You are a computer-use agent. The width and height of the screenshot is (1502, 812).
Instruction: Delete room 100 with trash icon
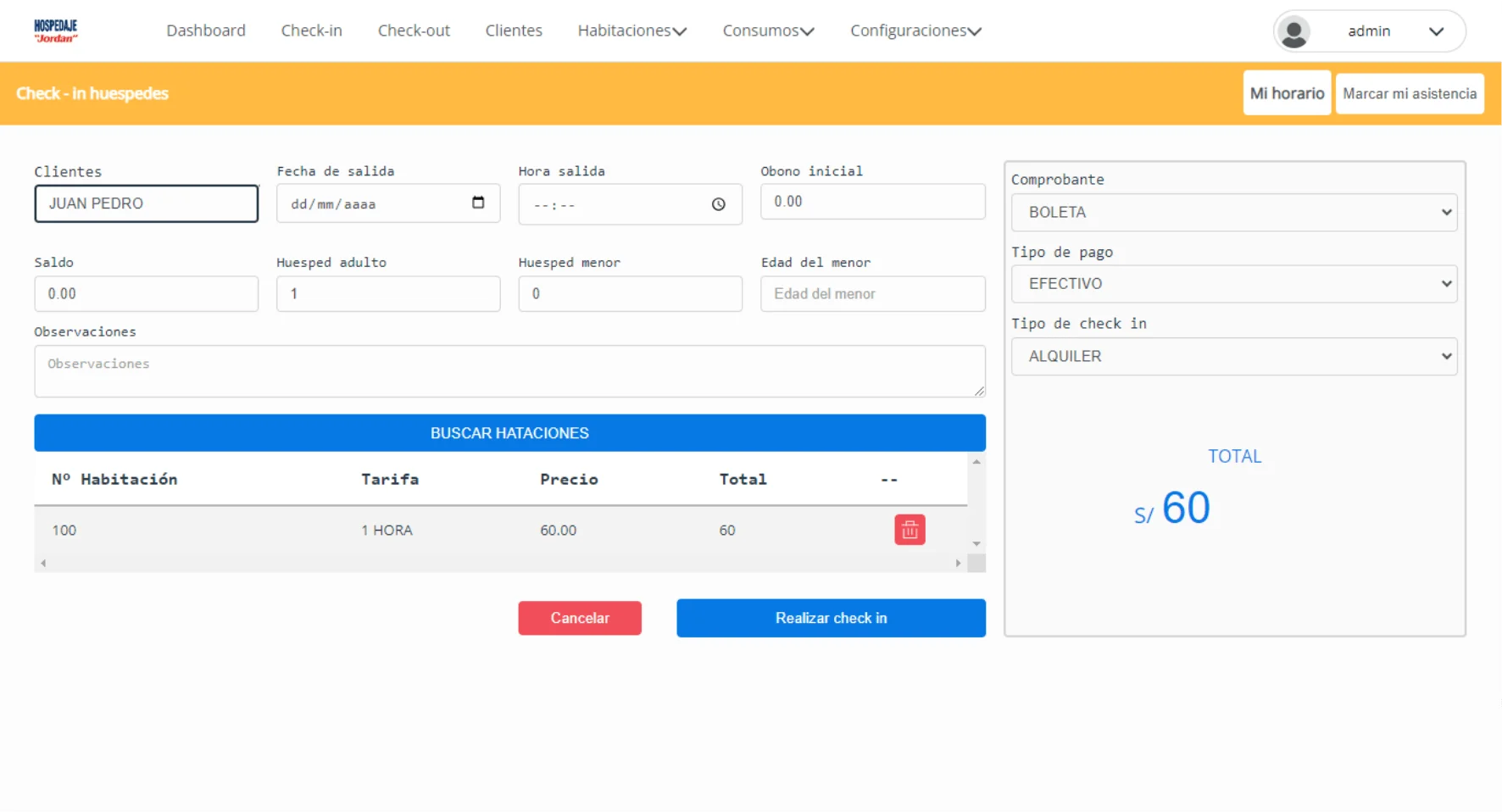point(910,530)
